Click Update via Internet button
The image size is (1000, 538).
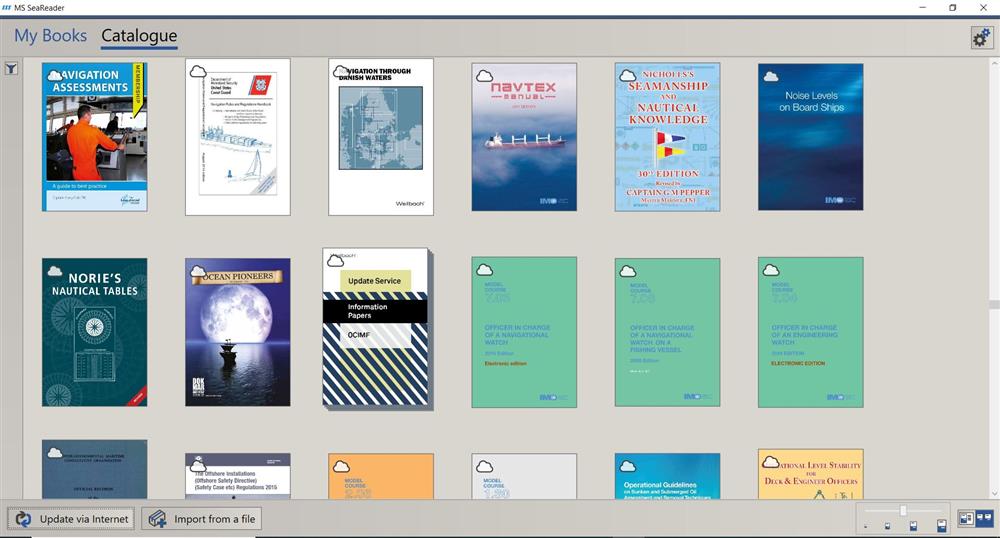(71, 519)
